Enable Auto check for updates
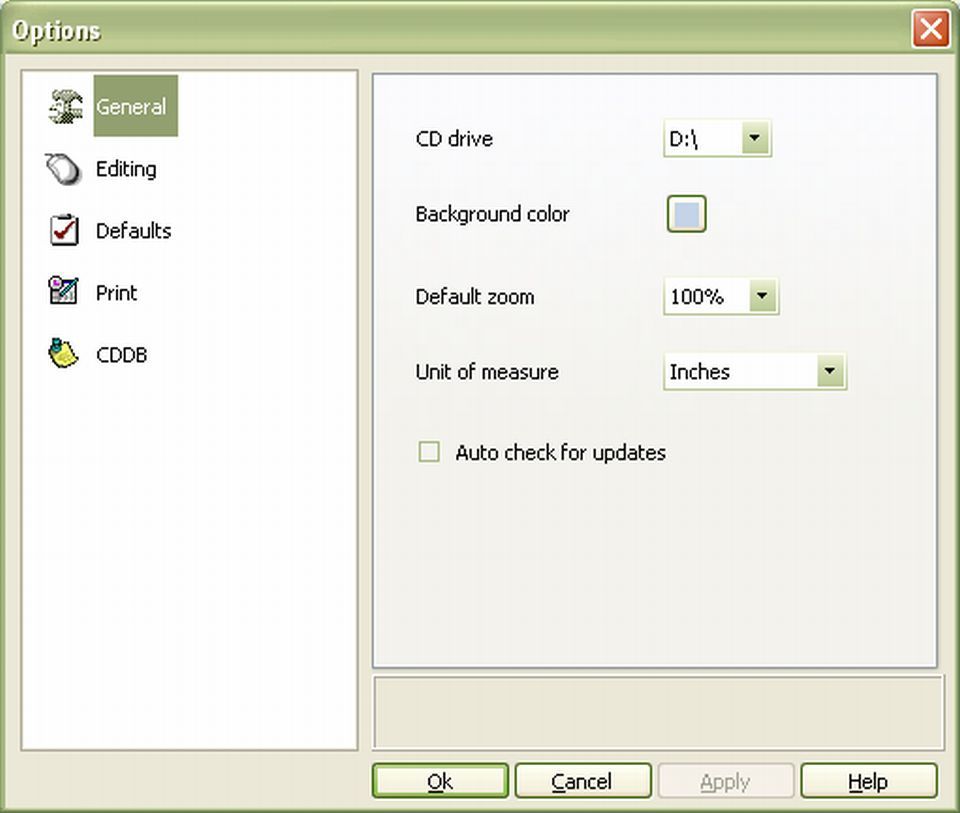 [429, 452]
